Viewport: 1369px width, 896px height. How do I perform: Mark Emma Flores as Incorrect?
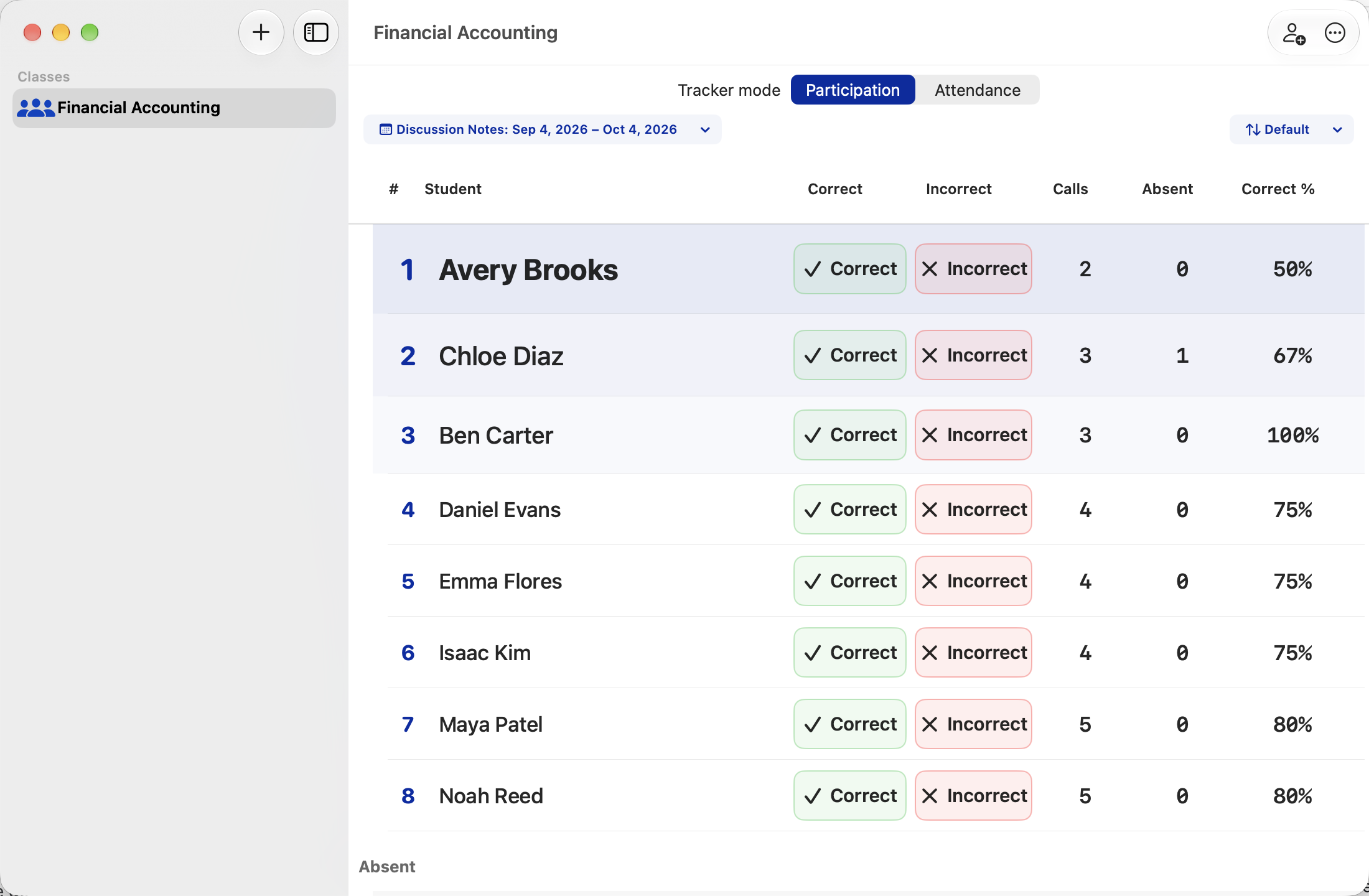click(974, 581)
